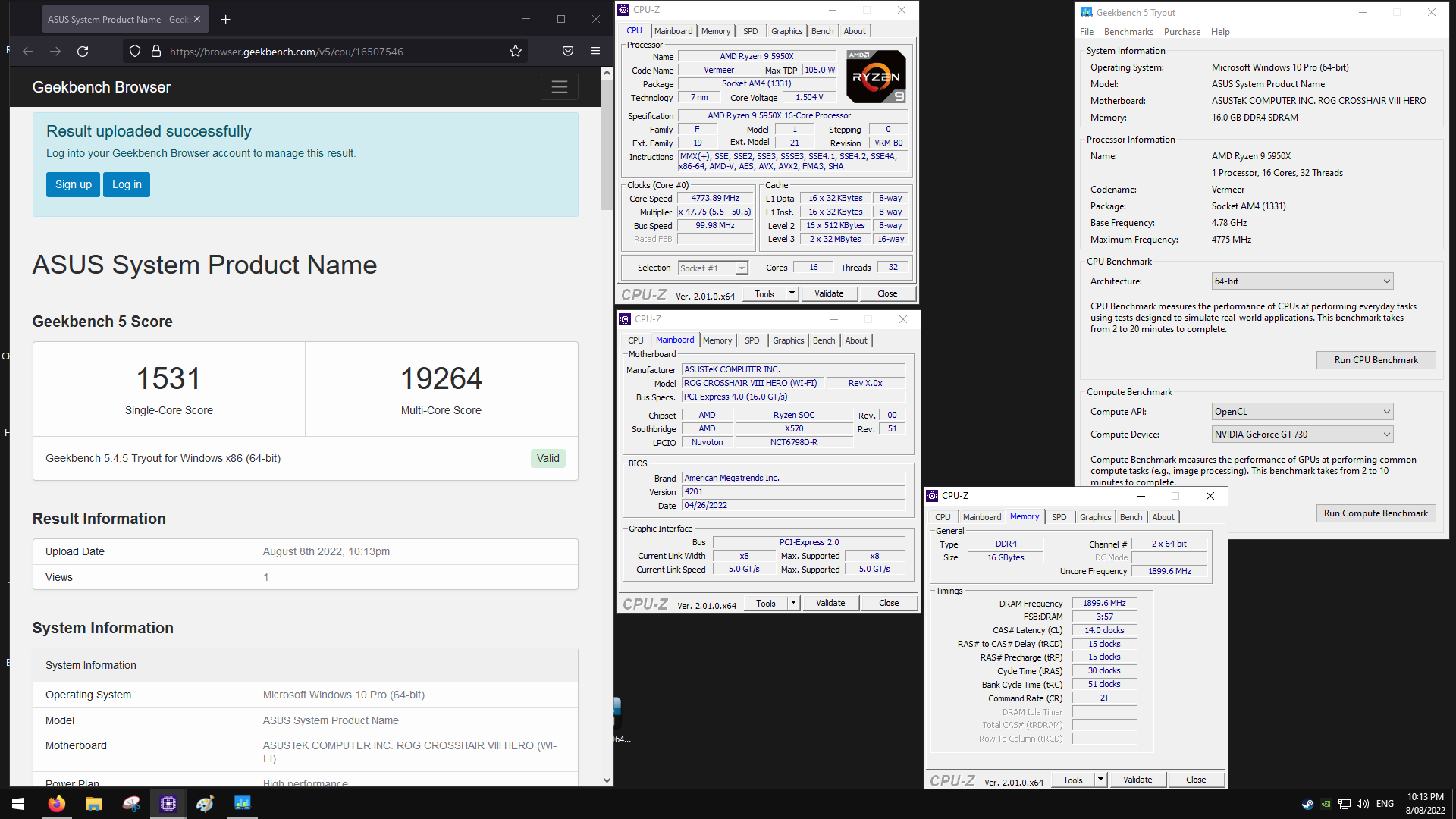1456x819 pixels.
Task: Reload the Geekbench page in Firefox
Action: [x=83, y=52]
